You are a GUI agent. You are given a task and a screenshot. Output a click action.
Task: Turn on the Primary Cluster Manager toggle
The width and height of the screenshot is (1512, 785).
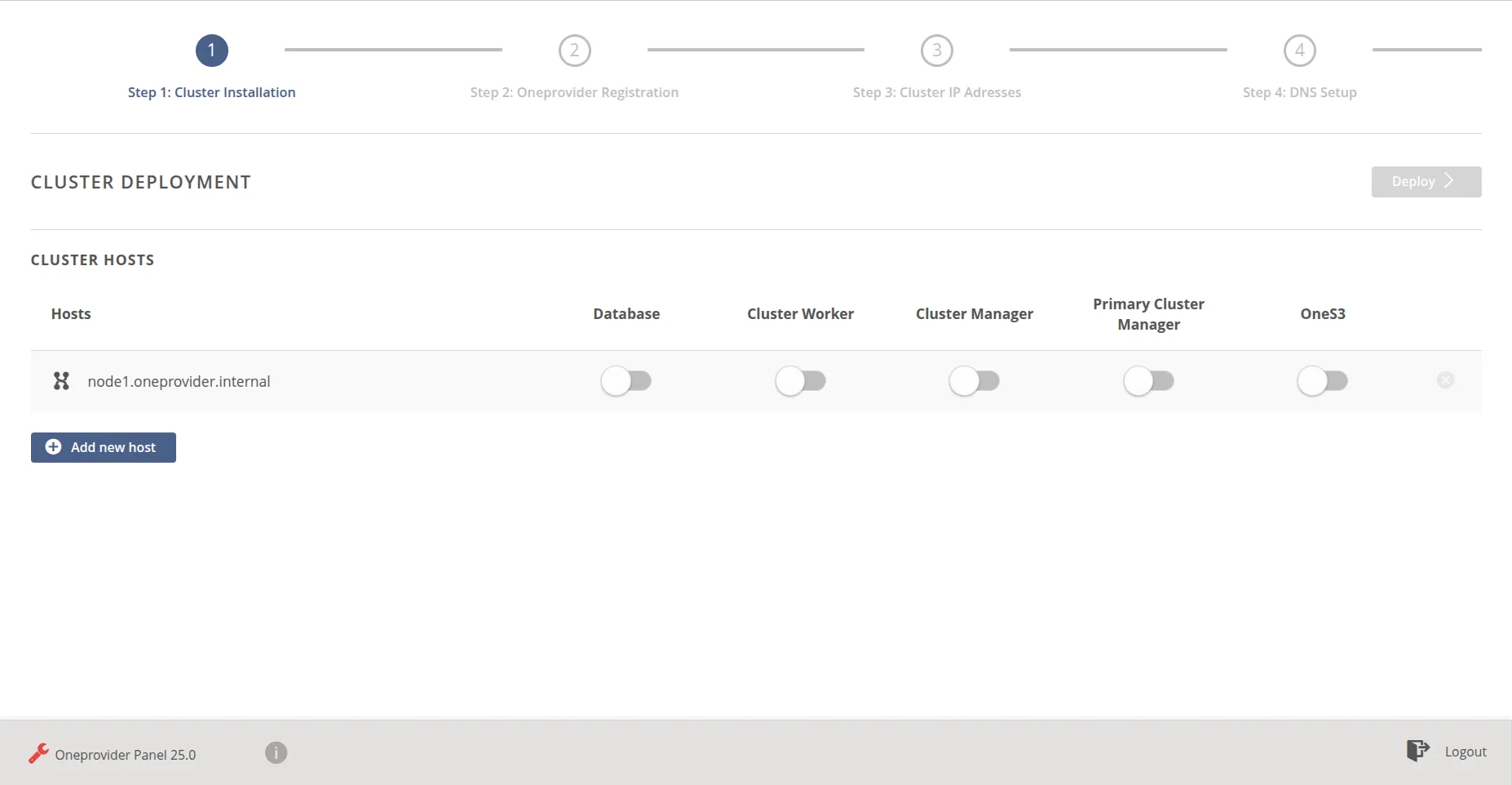[x=1150, y=380]
